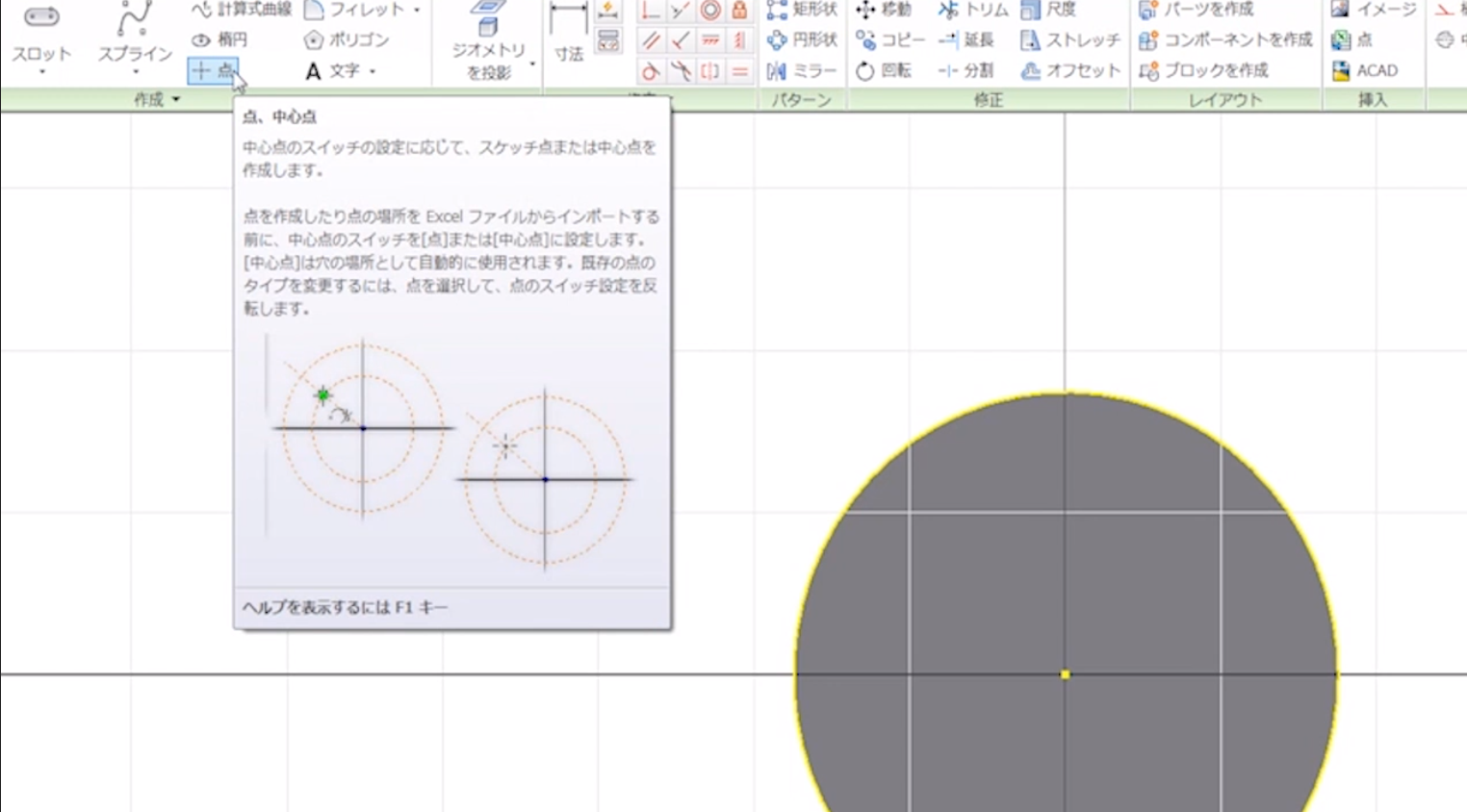This screenshot has height=812, width=1467.
Task: Select the ポリゴン (polygon) tool
Action: [x=347, y=39]
